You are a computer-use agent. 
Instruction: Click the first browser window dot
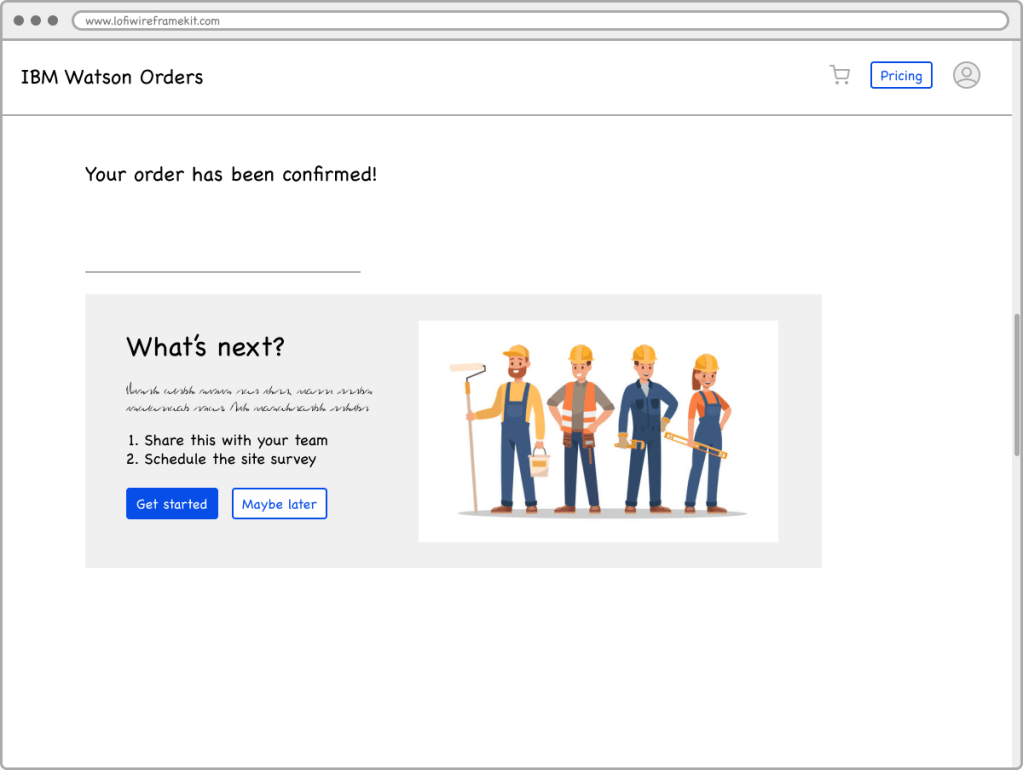(19, 20)
